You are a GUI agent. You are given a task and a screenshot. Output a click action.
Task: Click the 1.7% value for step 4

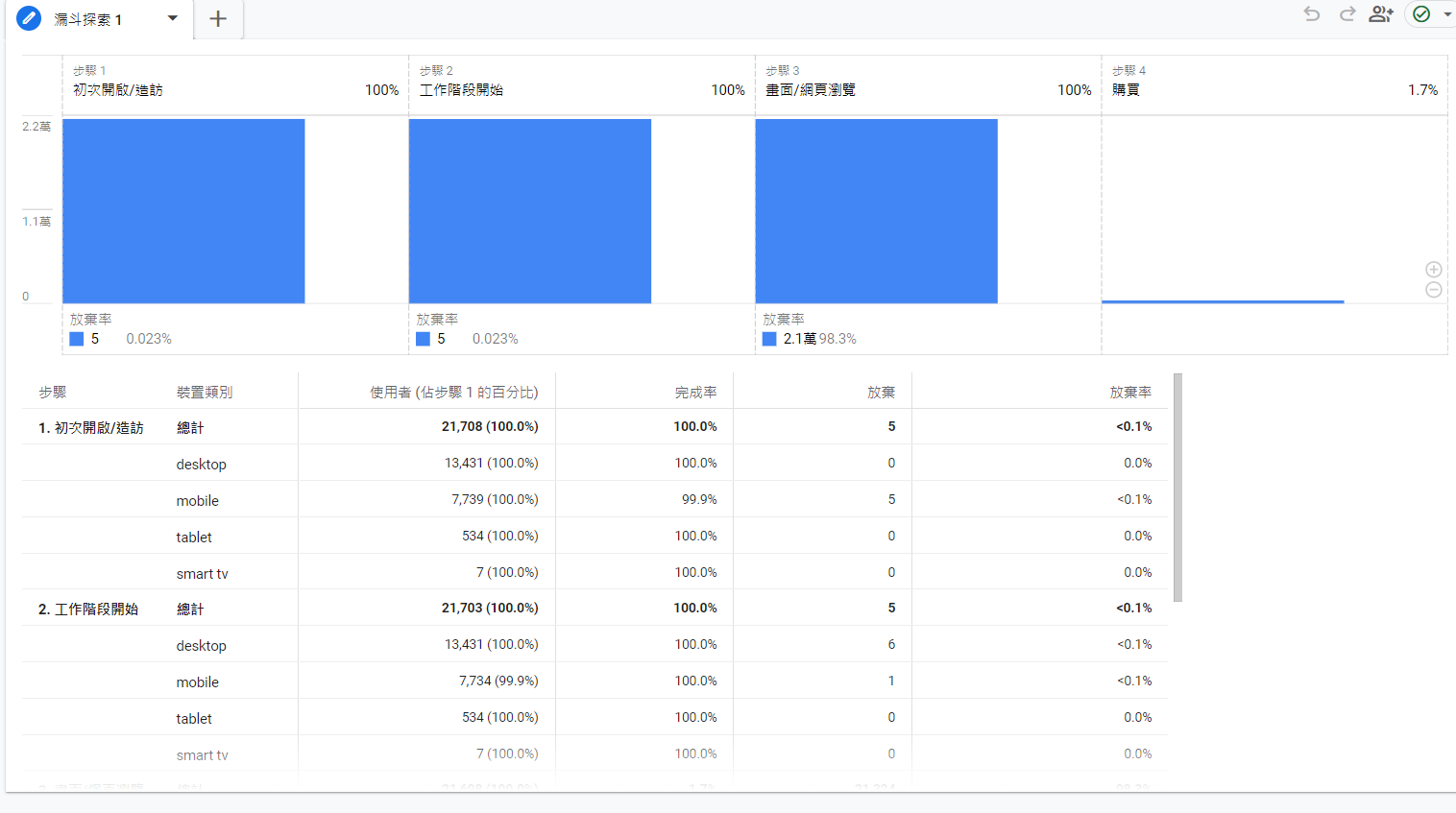tap(1423, 89)
